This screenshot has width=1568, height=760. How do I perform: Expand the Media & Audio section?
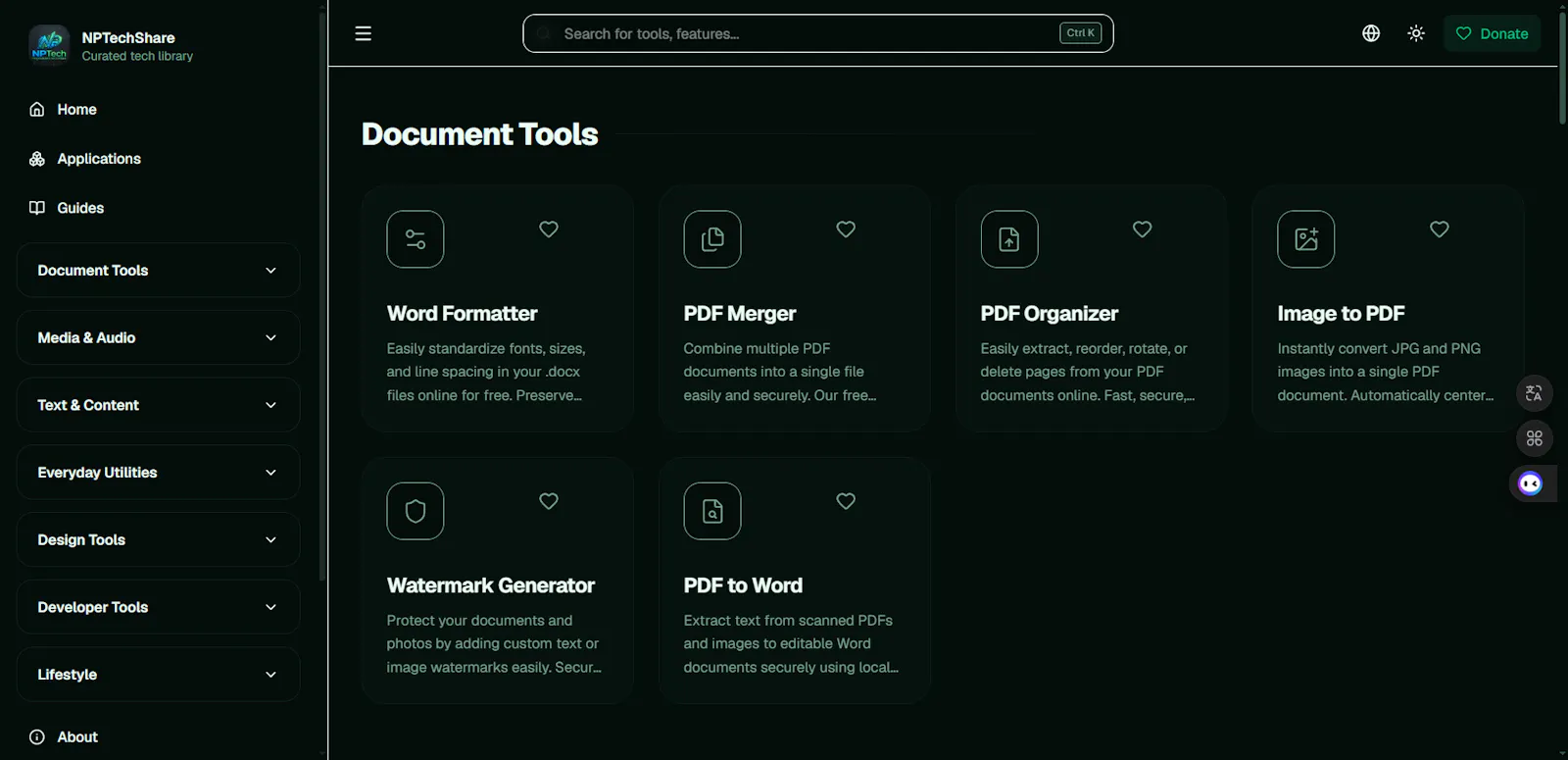(158, 337)
